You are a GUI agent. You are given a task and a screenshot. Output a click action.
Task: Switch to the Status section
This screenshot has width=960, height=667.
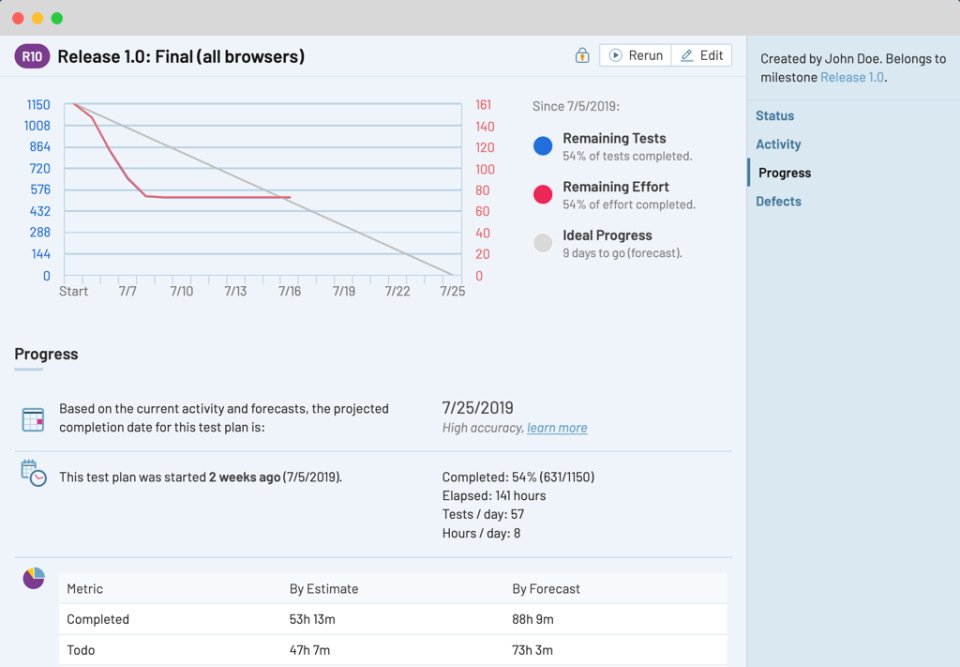pos(774,115)
